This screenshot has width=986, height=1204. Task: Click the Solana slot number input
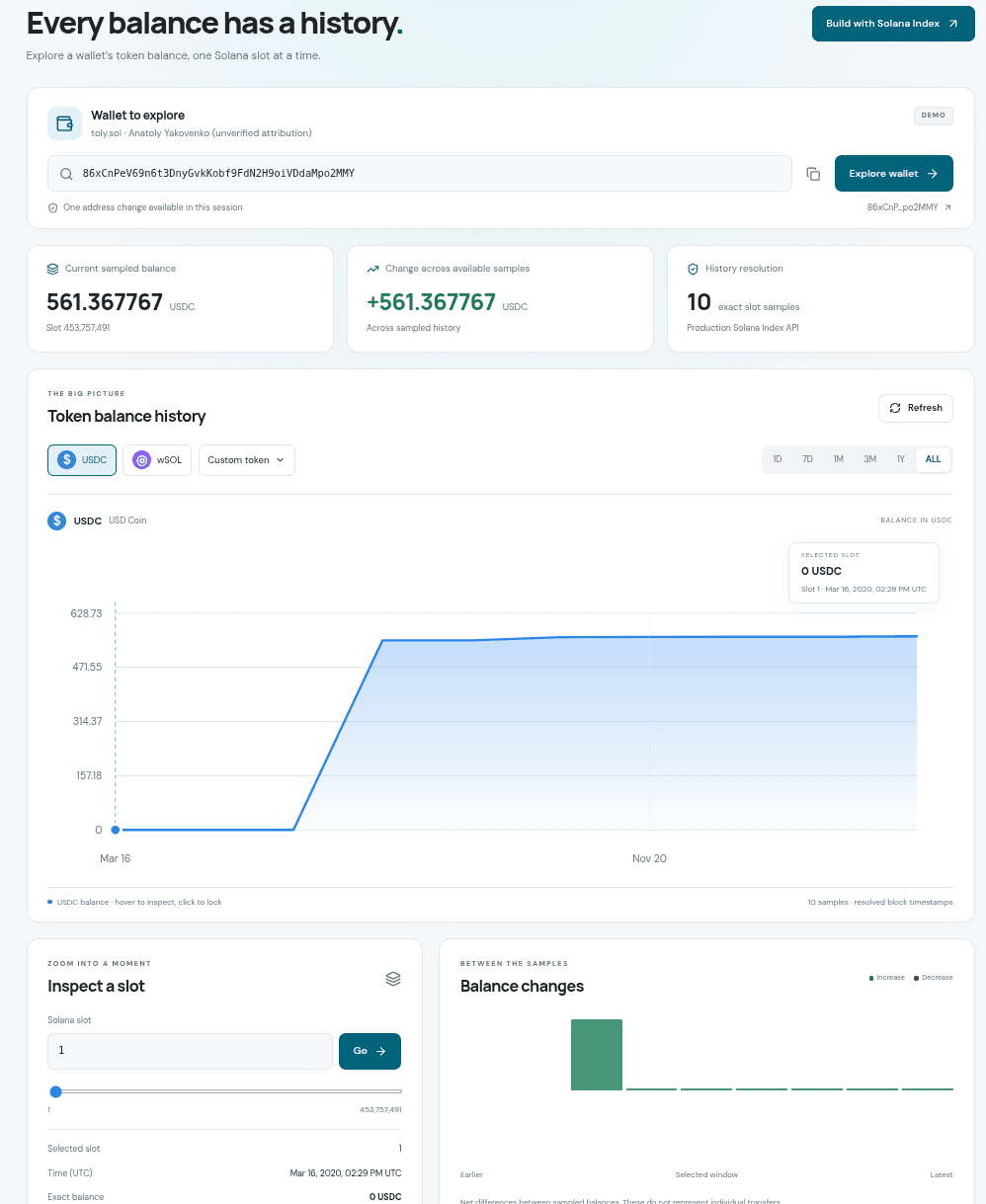point(190,1051)
